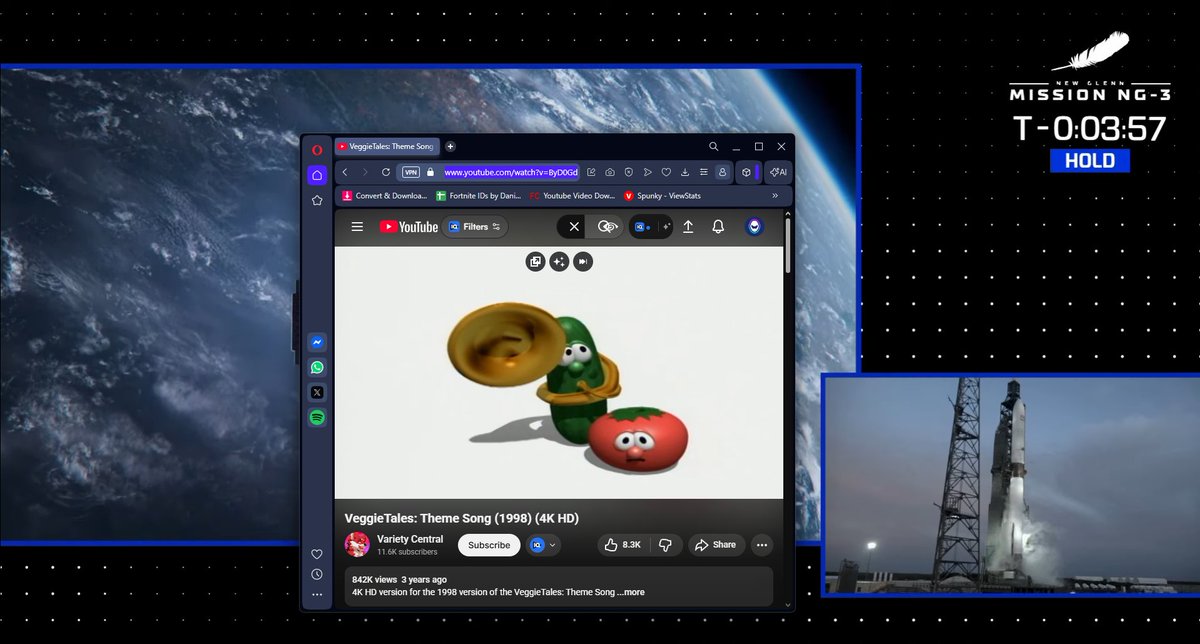View site info padlock icon

pos(431,172)
